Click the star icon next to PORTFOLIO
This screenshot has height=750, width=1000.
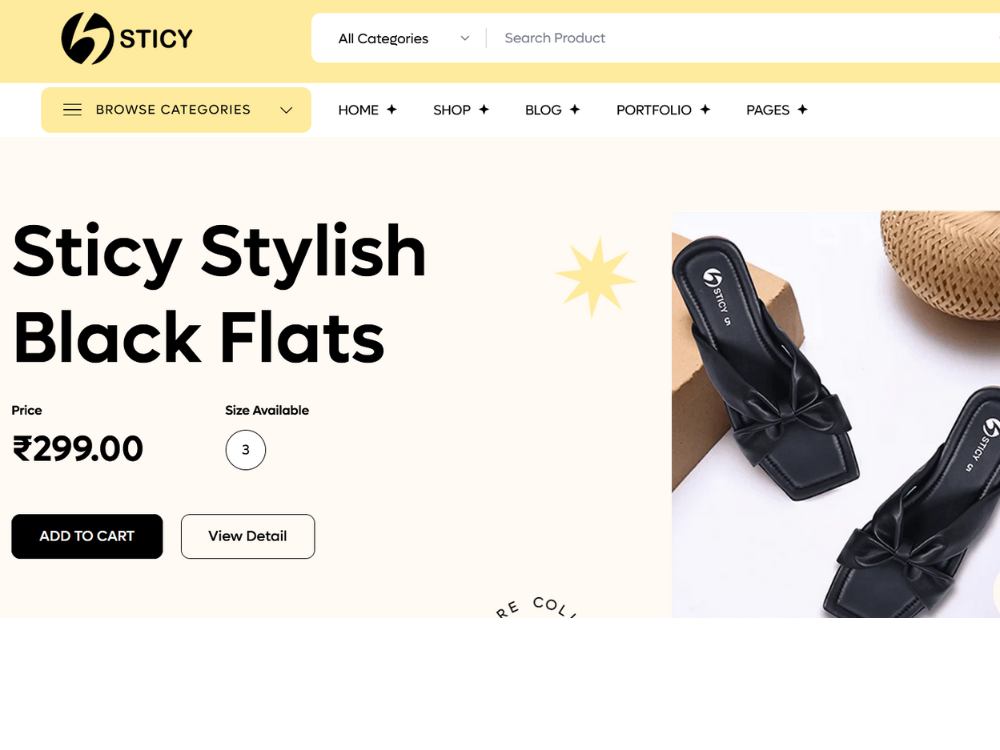click(705, 110)
